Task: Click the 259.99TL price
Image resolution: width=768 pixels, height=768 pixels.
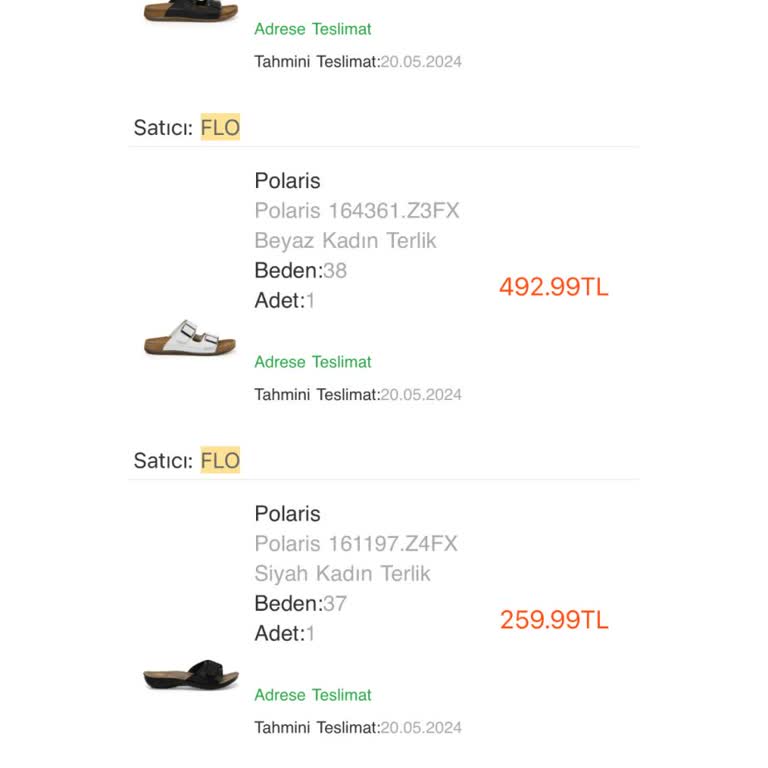Action: 553,620
